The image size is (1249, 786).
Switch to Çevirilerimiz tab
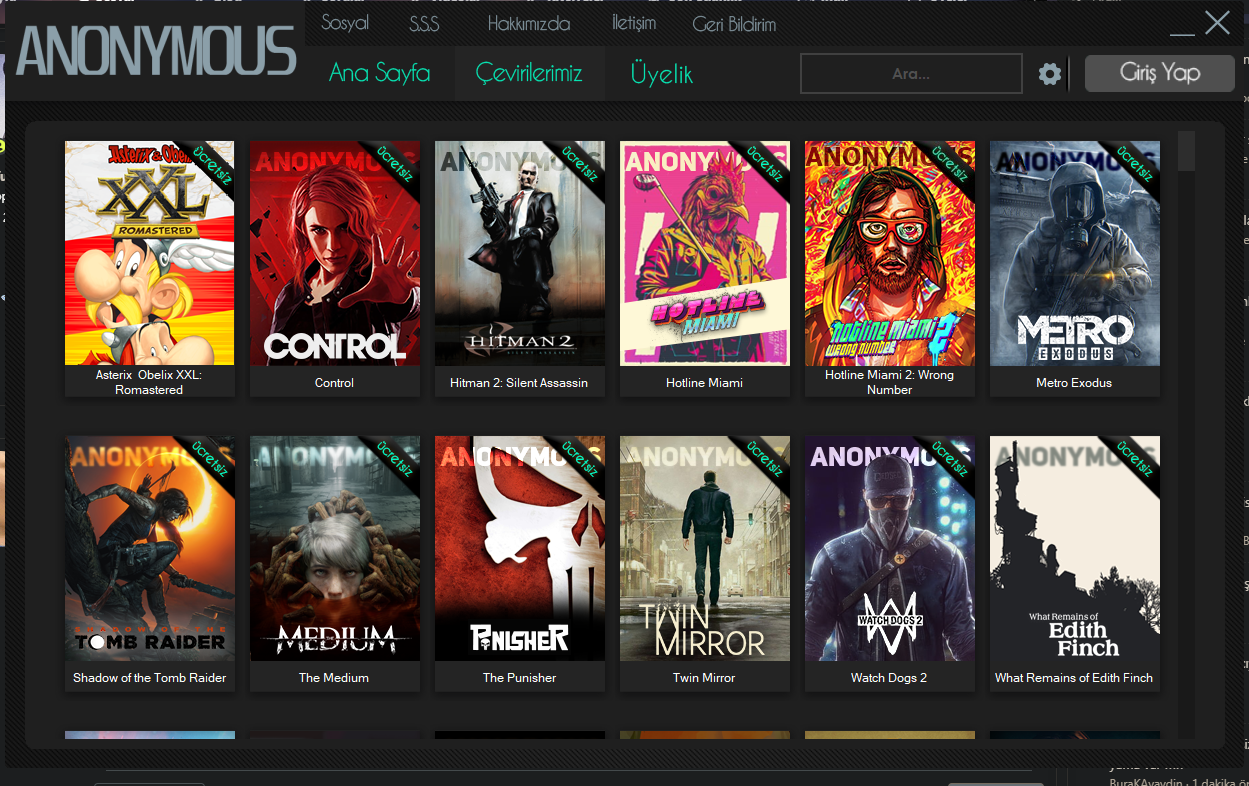tap(529, 73)
